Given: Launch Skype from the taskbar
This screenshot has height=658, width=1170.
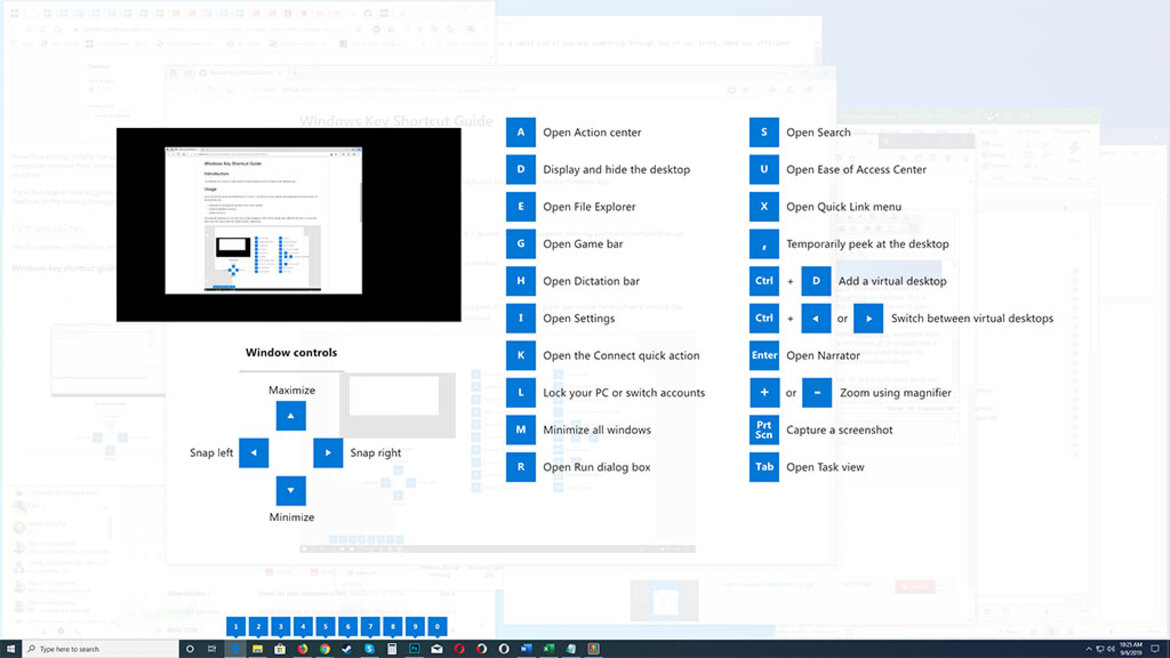Looking at the screenshot, I should pyautogui.click(x=372, y=648).
